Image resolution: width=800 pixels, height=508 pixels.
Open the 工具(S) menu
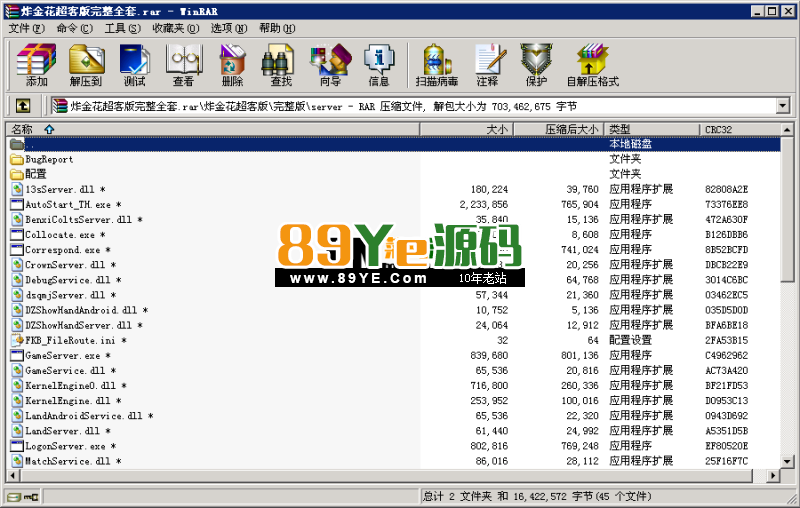point(122,29)
